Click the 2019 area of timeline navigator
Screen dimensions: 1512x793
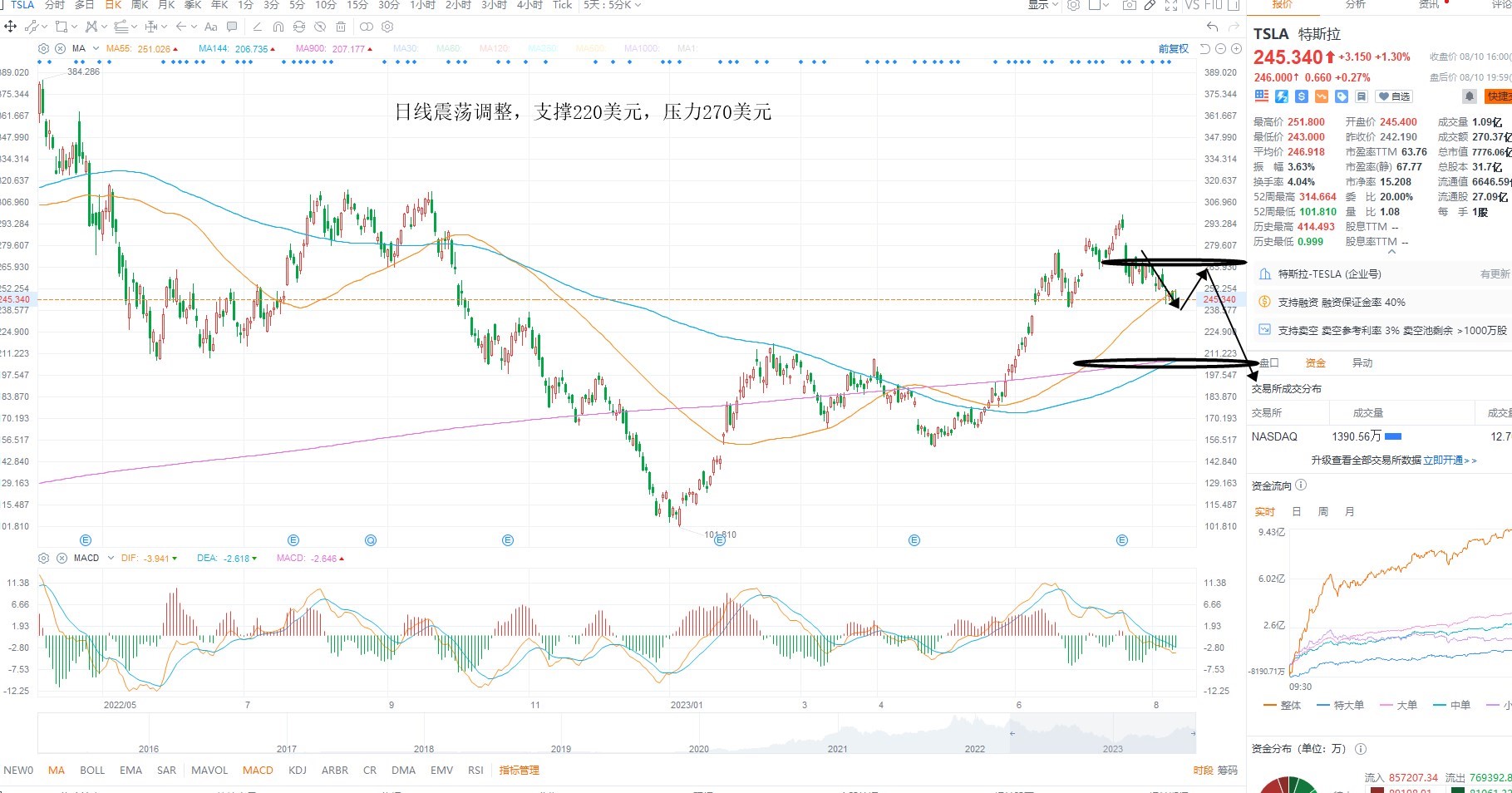point(561,748)
